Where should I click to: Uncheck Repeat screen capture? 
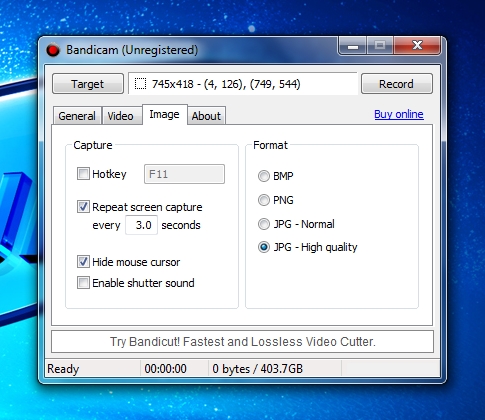83,207
